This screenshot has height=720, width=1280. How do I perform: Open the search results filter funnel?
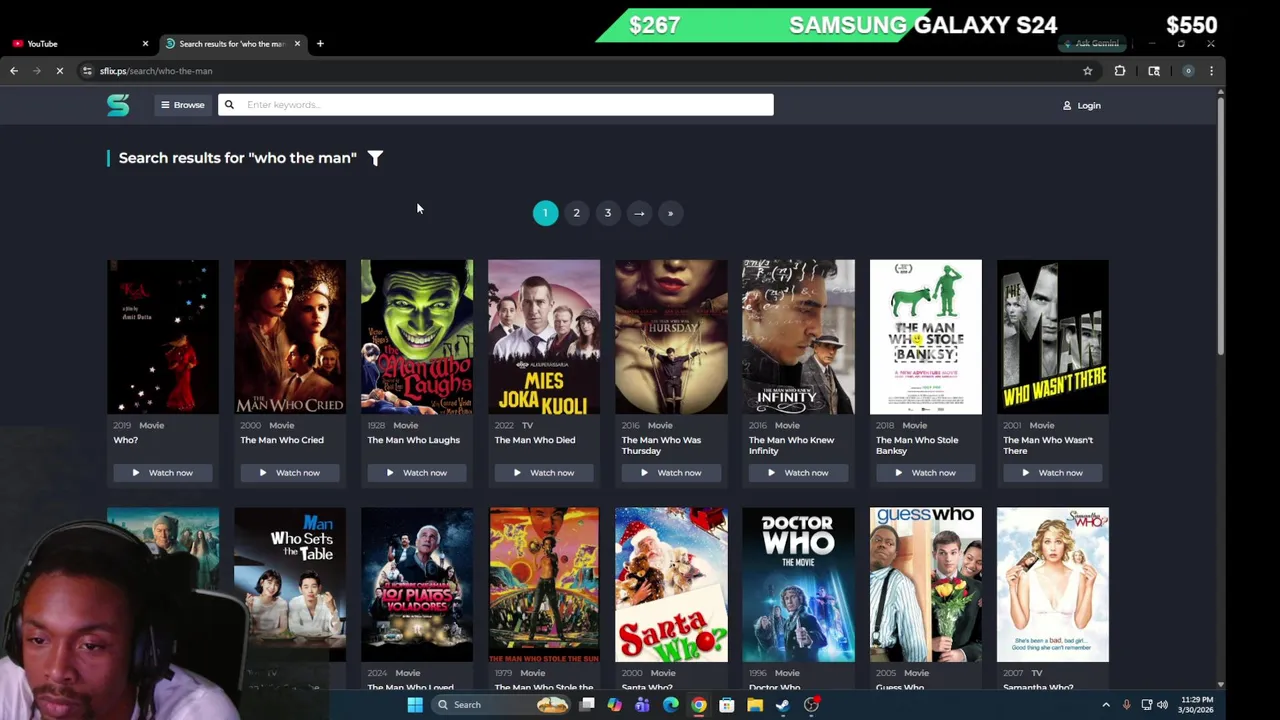pyautogui.click(x=375, y=158)
